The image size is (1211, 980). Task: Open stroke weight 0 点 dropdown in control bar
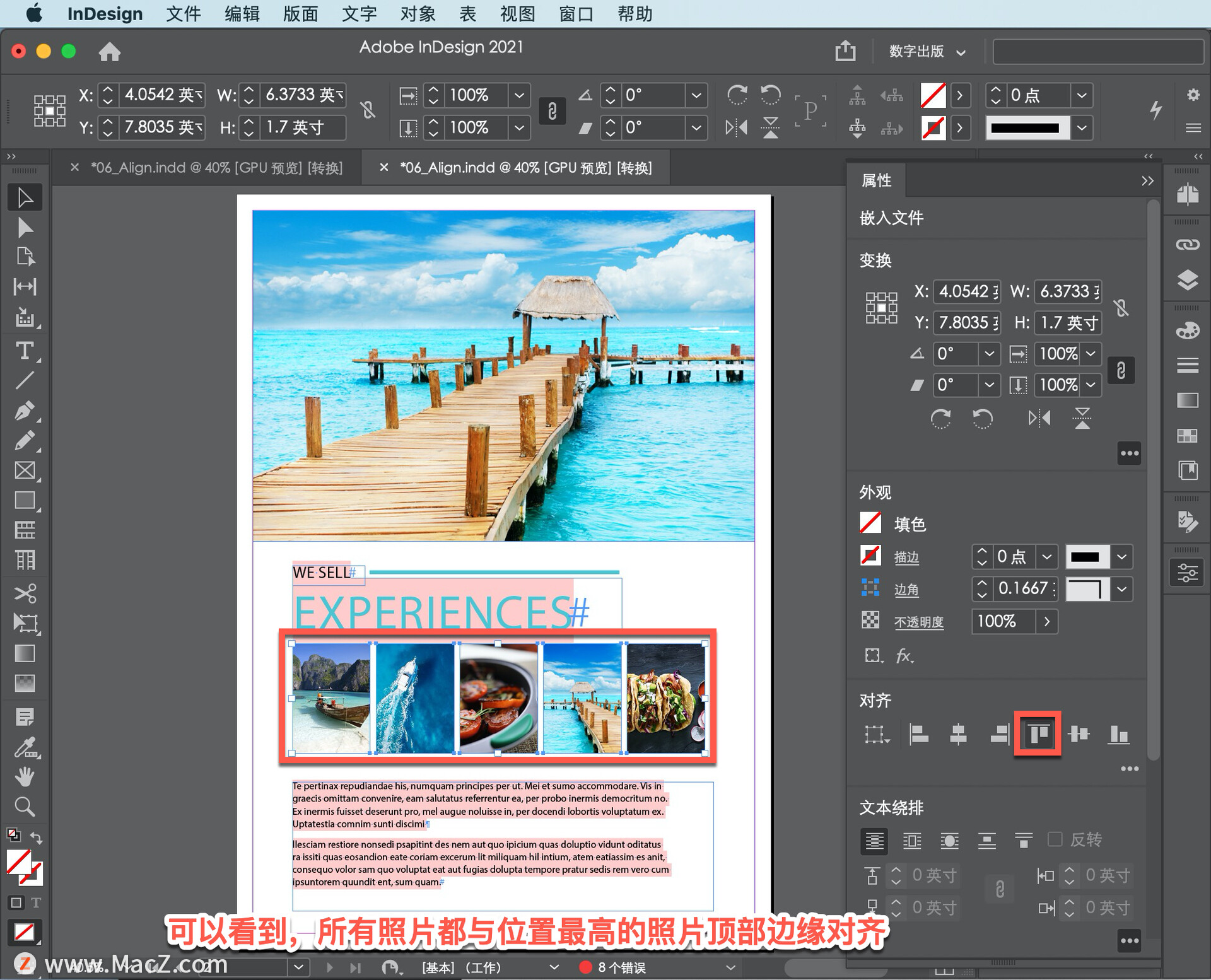1082,95
